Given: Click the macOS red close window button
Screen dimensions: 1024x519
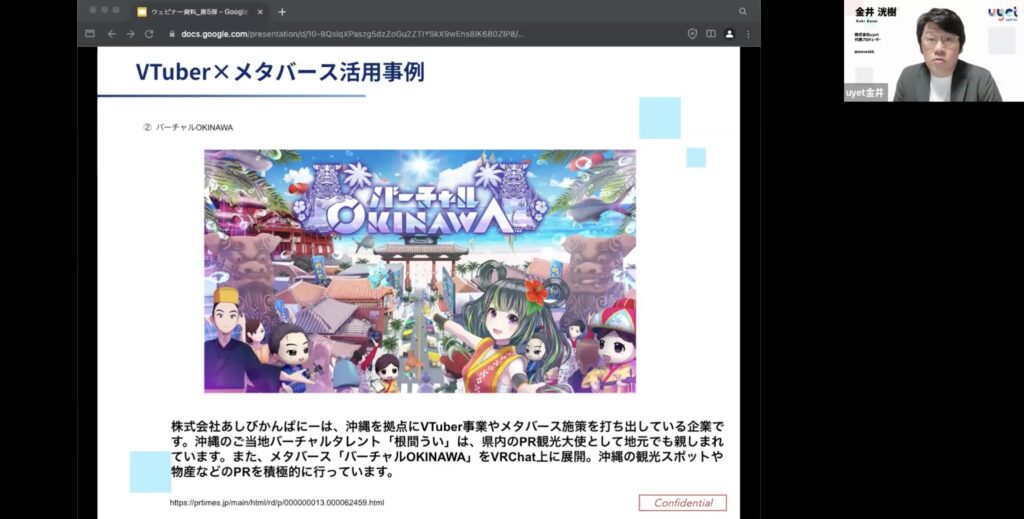Looking at the screenshot, I should [x=93, y=10].
